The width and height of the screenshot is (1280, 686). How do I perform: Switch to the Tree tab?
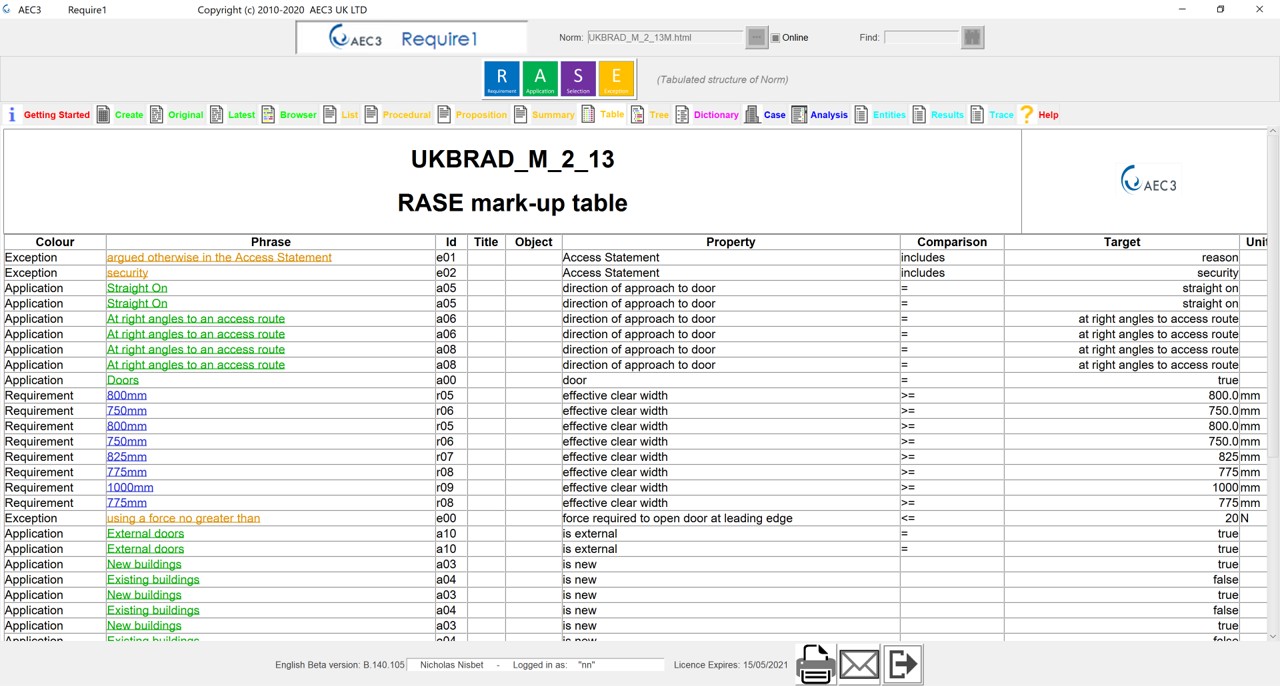[659, 115]
